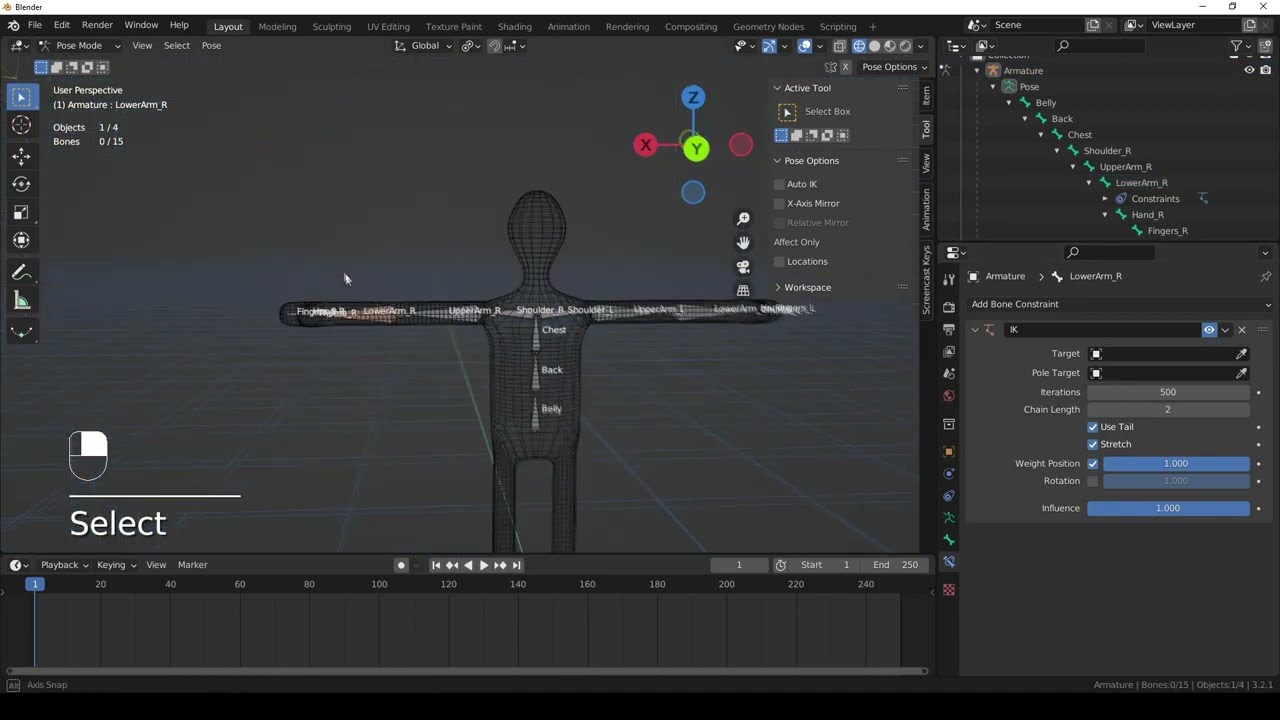Open the Select menu in viewport header
Viewport: 1280px width, 720px height.
[x=177, y=46]
